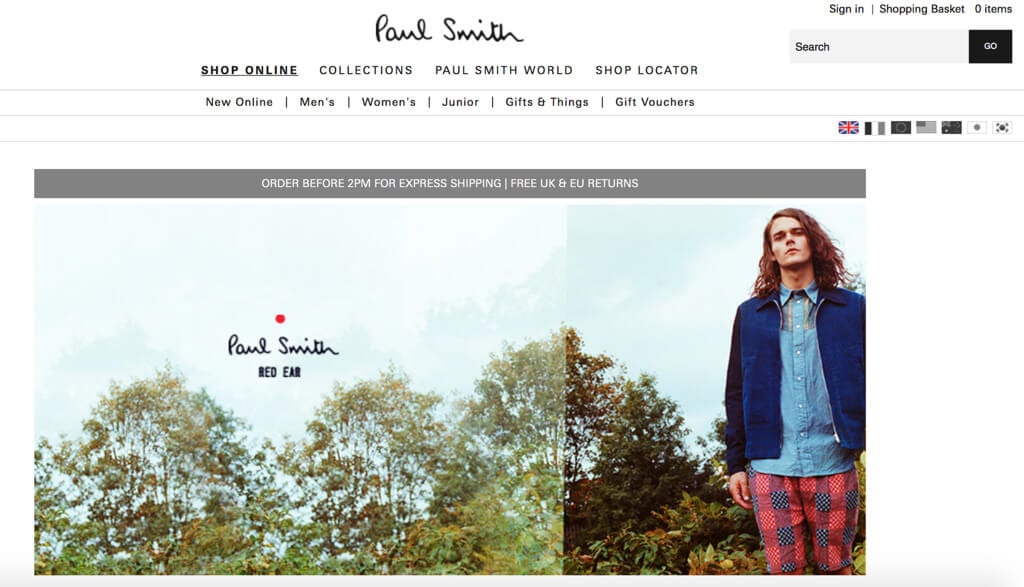Browse the Women's category
Image resolution: width=1024 pixels, height=587 pixels.
pyautogui.click(x=389, y=102)
